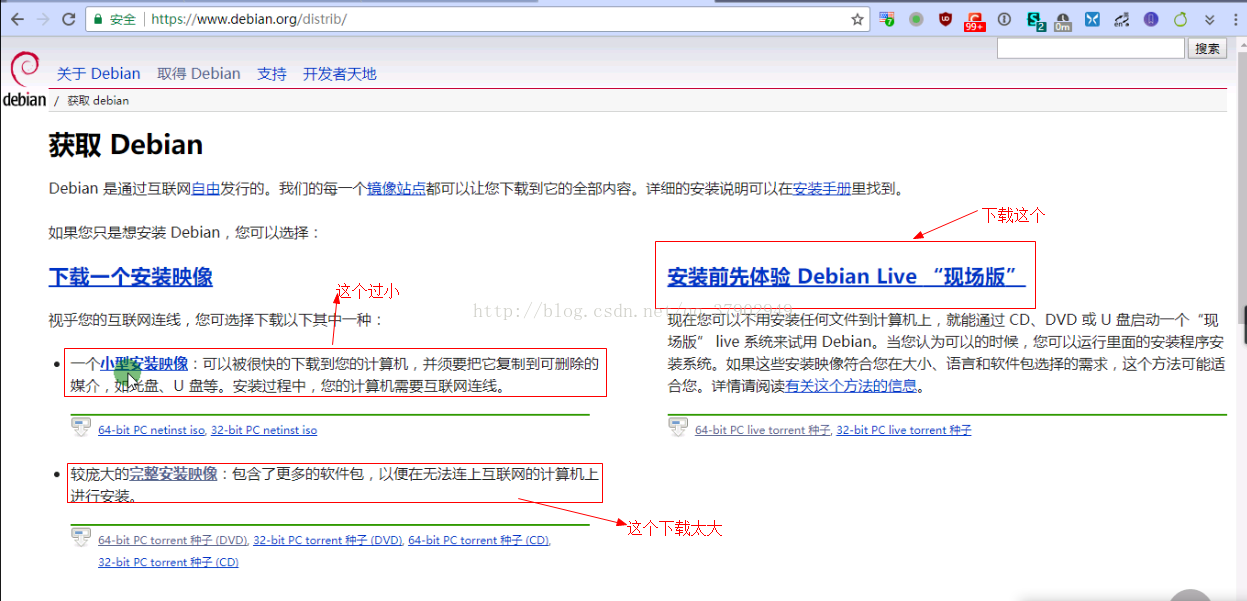This screenshot has width=1247, height=601.
Task: Click the 如果您只是想安装 Debian paragraph text
Action: coord(184,232)
